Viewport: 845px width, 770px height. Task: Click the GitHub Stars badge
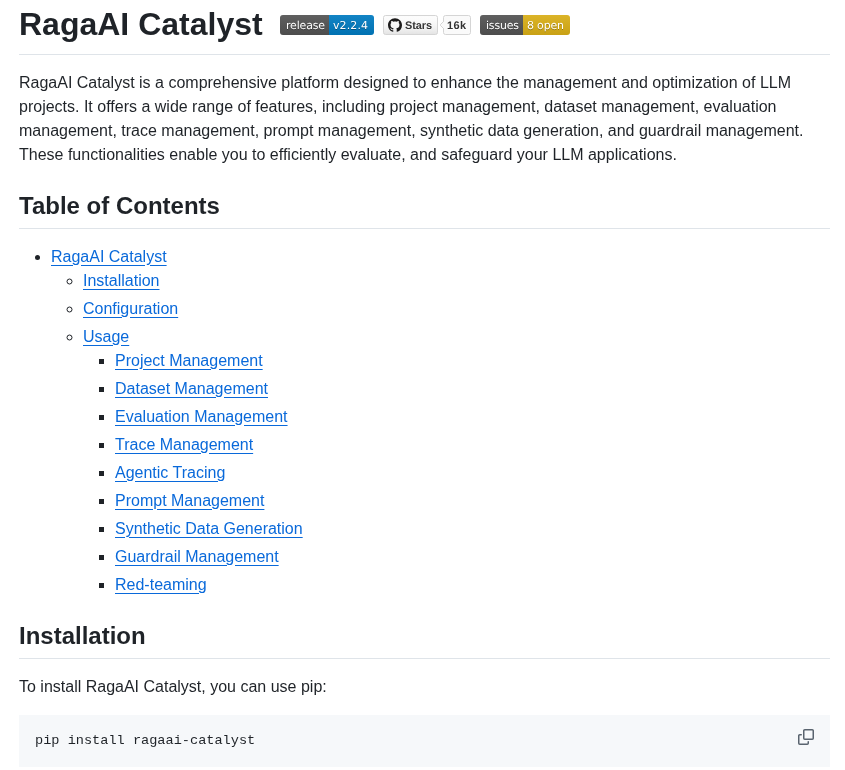(411, 25)
